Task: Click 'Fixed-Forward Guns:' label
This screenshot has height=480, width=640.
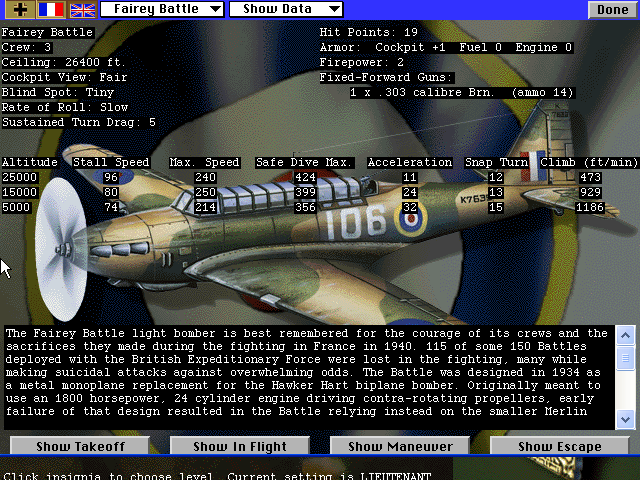Action: [386, 78]
